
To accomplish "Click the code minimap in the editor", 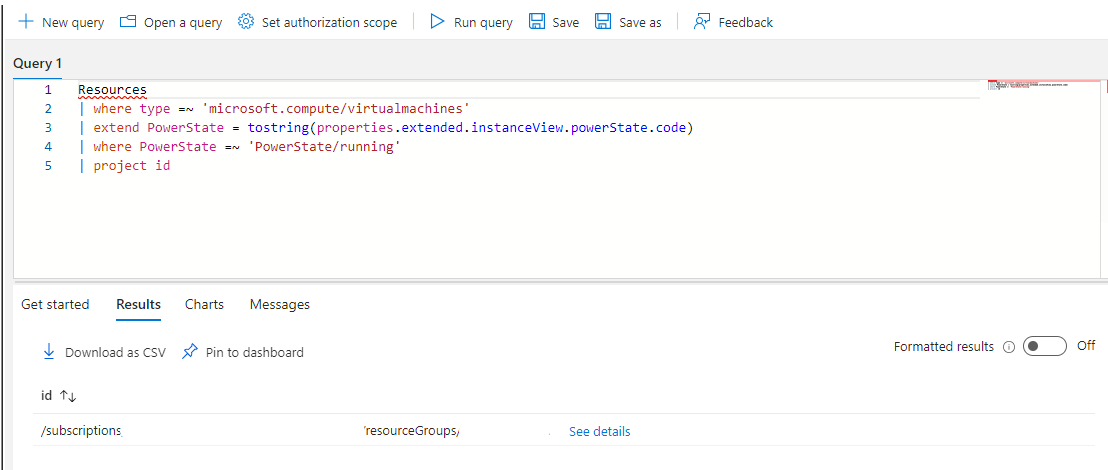I will 1043,86.
